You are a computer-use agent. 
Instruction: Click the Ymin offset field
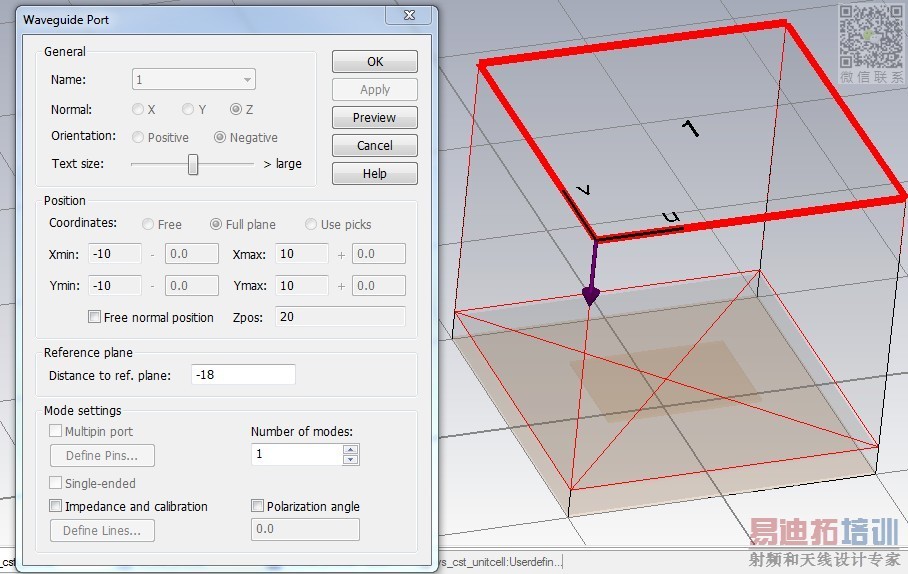192,286
